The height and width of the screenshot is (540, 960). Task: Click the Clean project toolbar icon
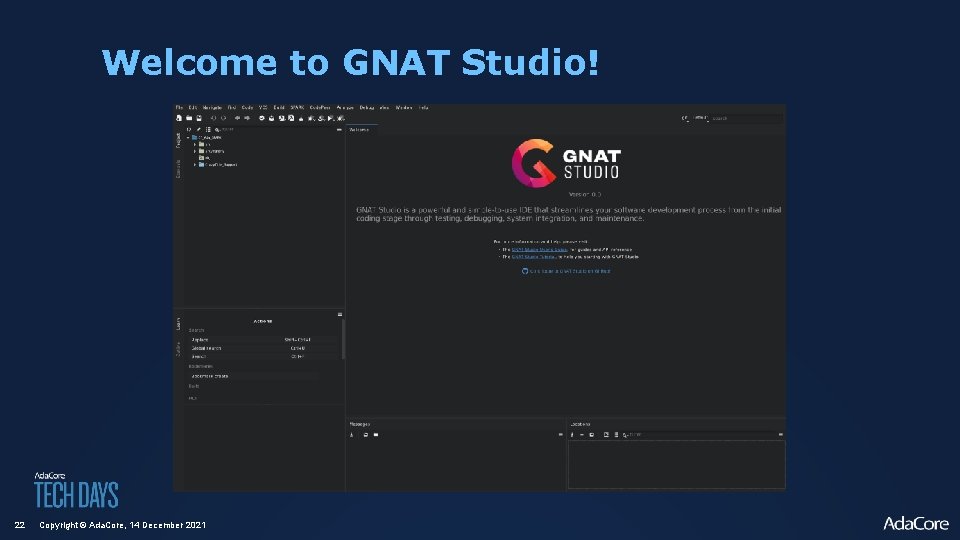(301, 118)
